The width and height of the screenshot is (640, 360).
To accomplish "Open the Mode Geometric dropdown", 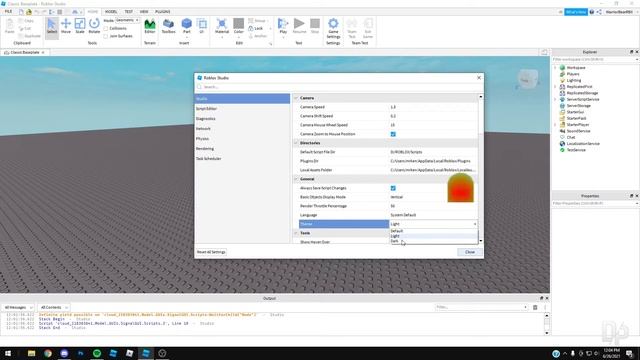I will pyautogui.click(x=127, y=20).
